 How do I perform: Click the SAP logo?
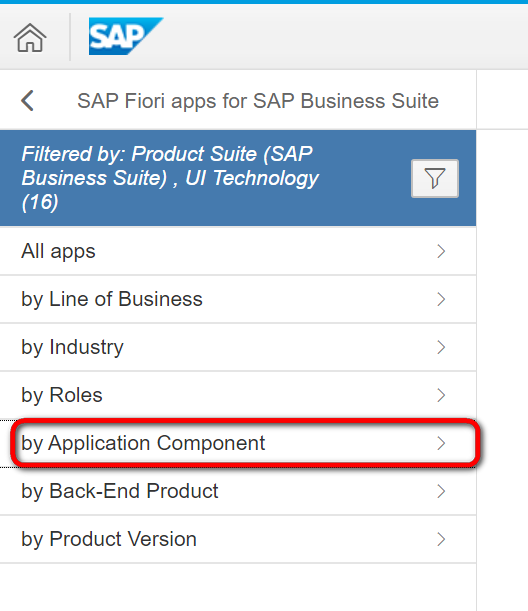pyautogui.click(x=126, y=36)
